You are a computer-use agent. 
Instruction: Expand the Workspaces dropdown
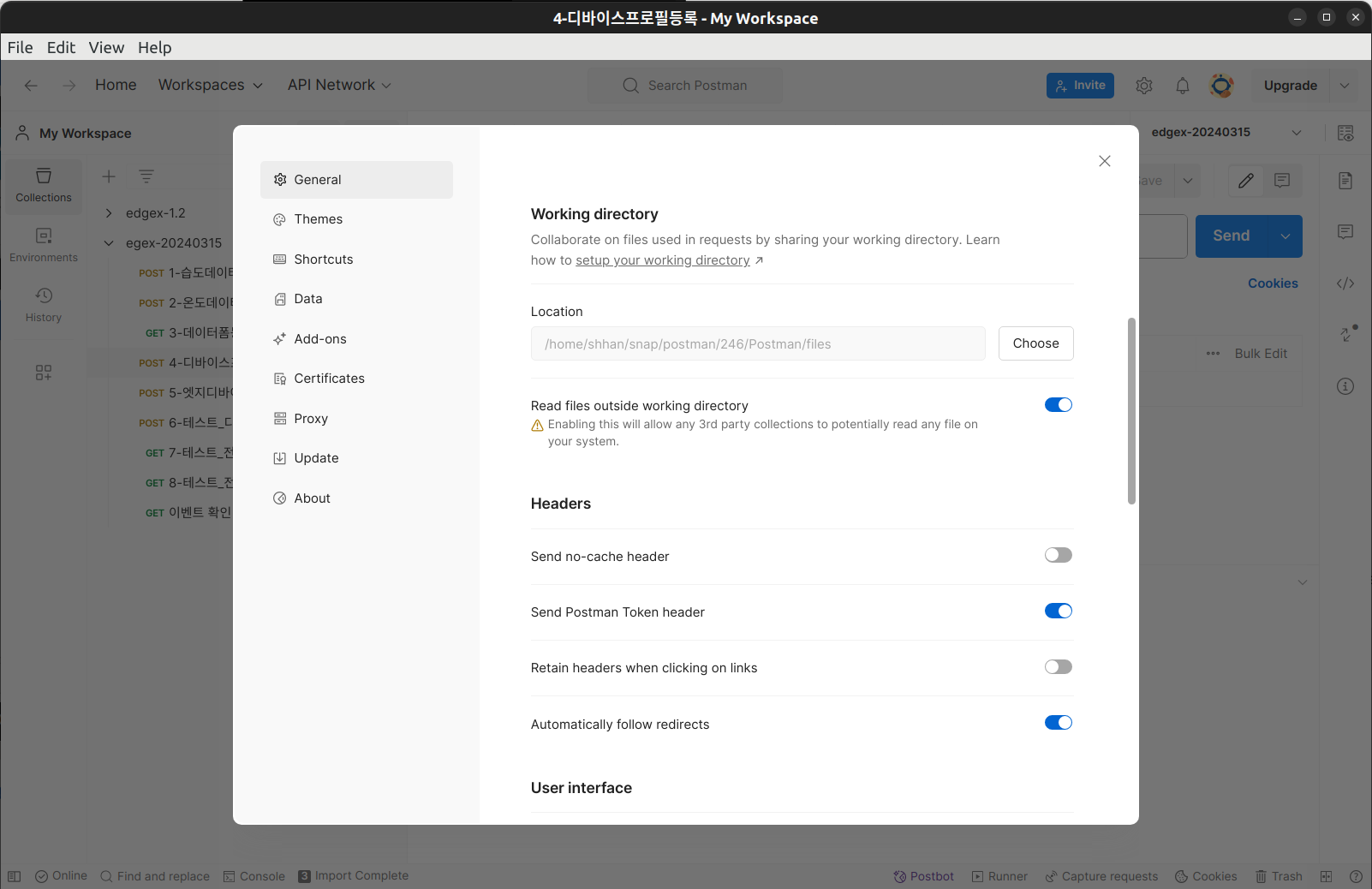click(x=211, y=85)
